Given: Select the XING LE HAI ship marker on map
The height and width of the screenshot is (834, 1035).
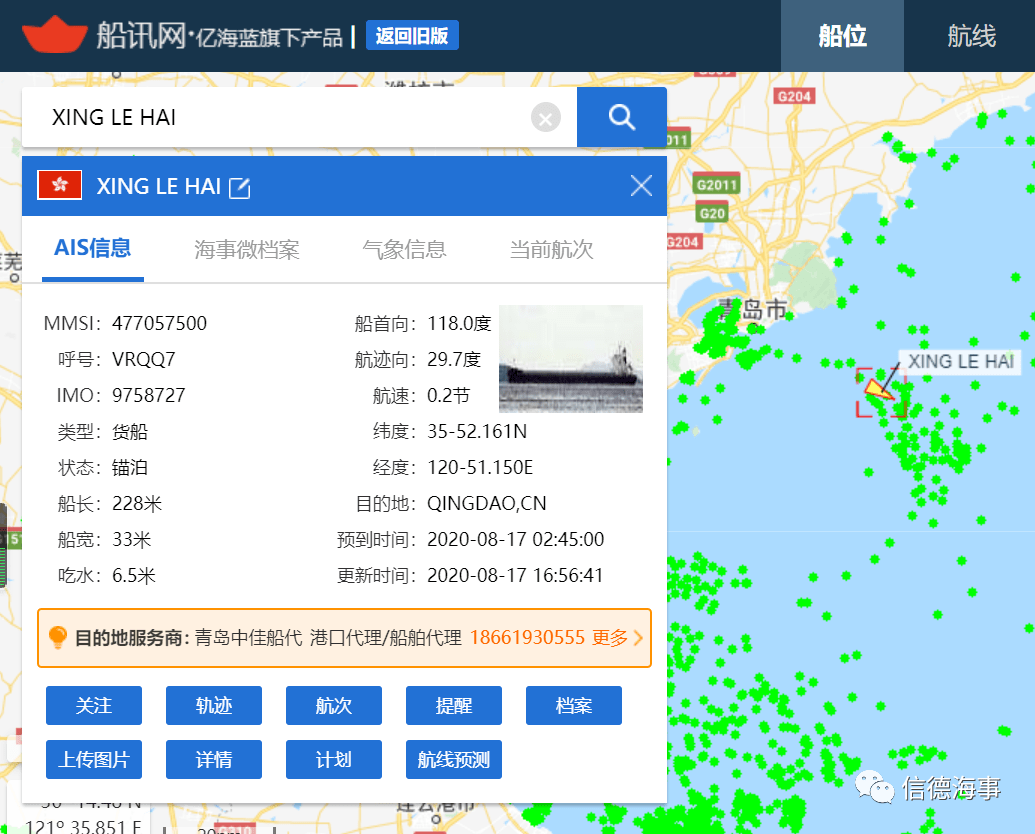Looking at the screenshot, I should coord(878,389).
